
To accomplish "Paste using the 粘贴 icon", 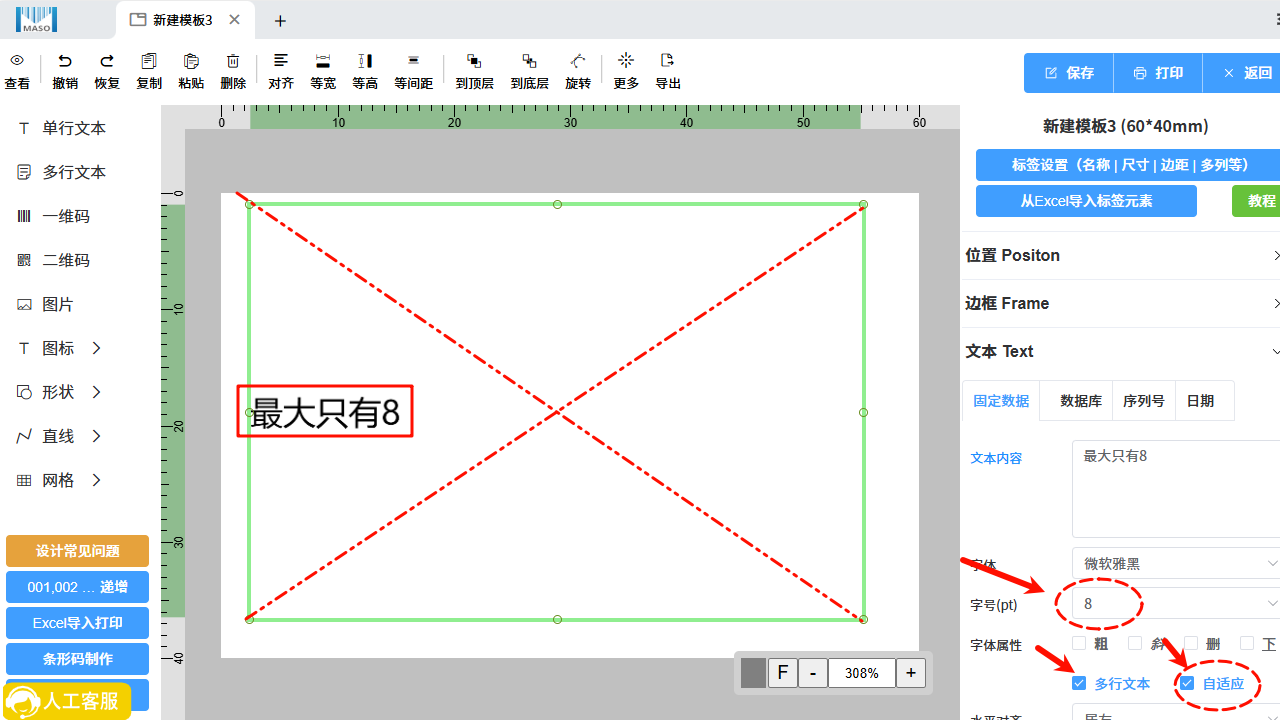I will [x=191, y=61].
